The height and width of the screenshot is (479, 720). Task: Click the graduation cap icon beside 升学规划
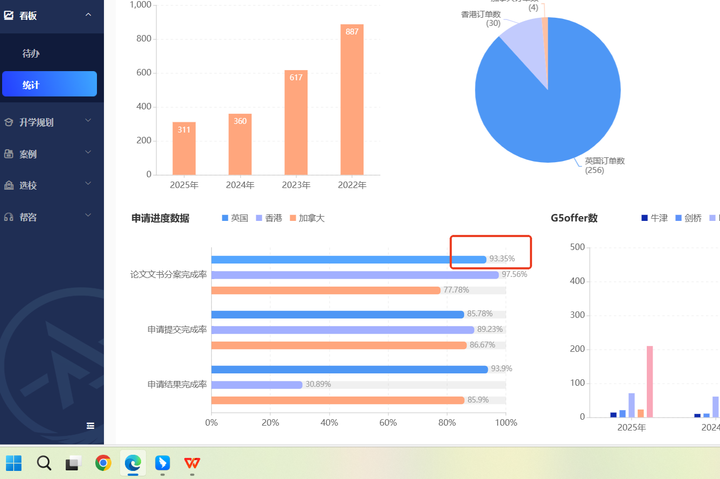tap(9, 122)
